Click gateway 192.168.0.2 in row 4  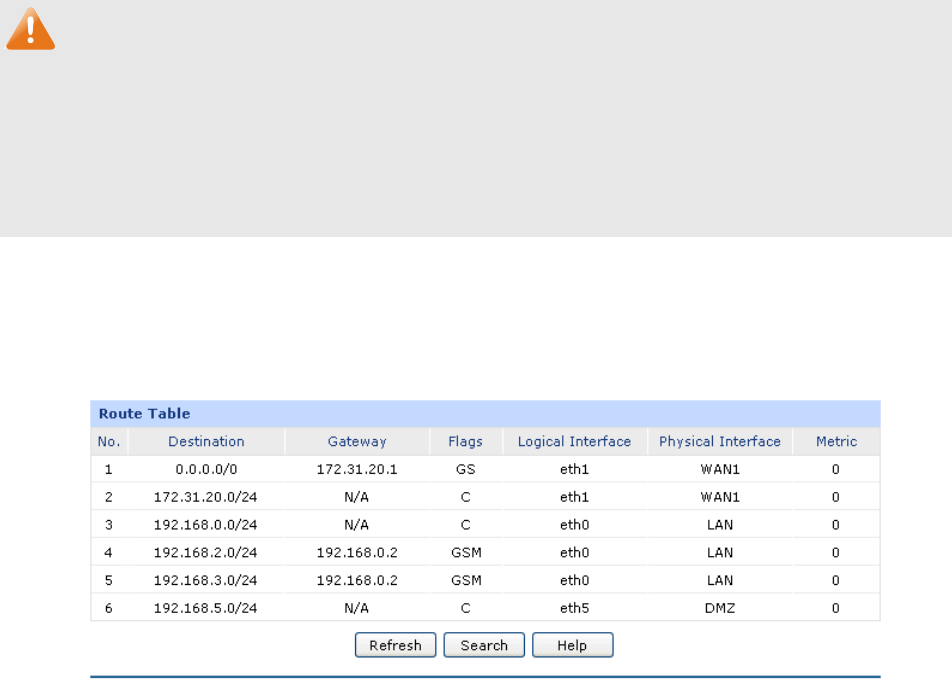tap(357, 552)
